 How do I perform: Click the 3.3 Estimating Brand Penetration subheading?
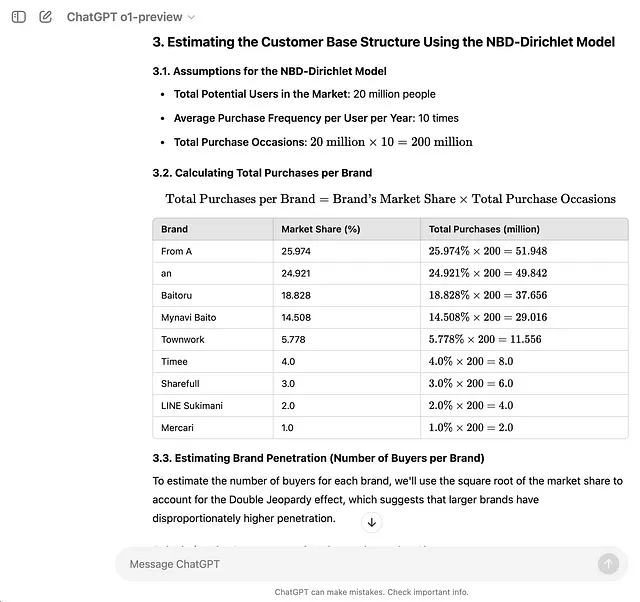(318, 458)
